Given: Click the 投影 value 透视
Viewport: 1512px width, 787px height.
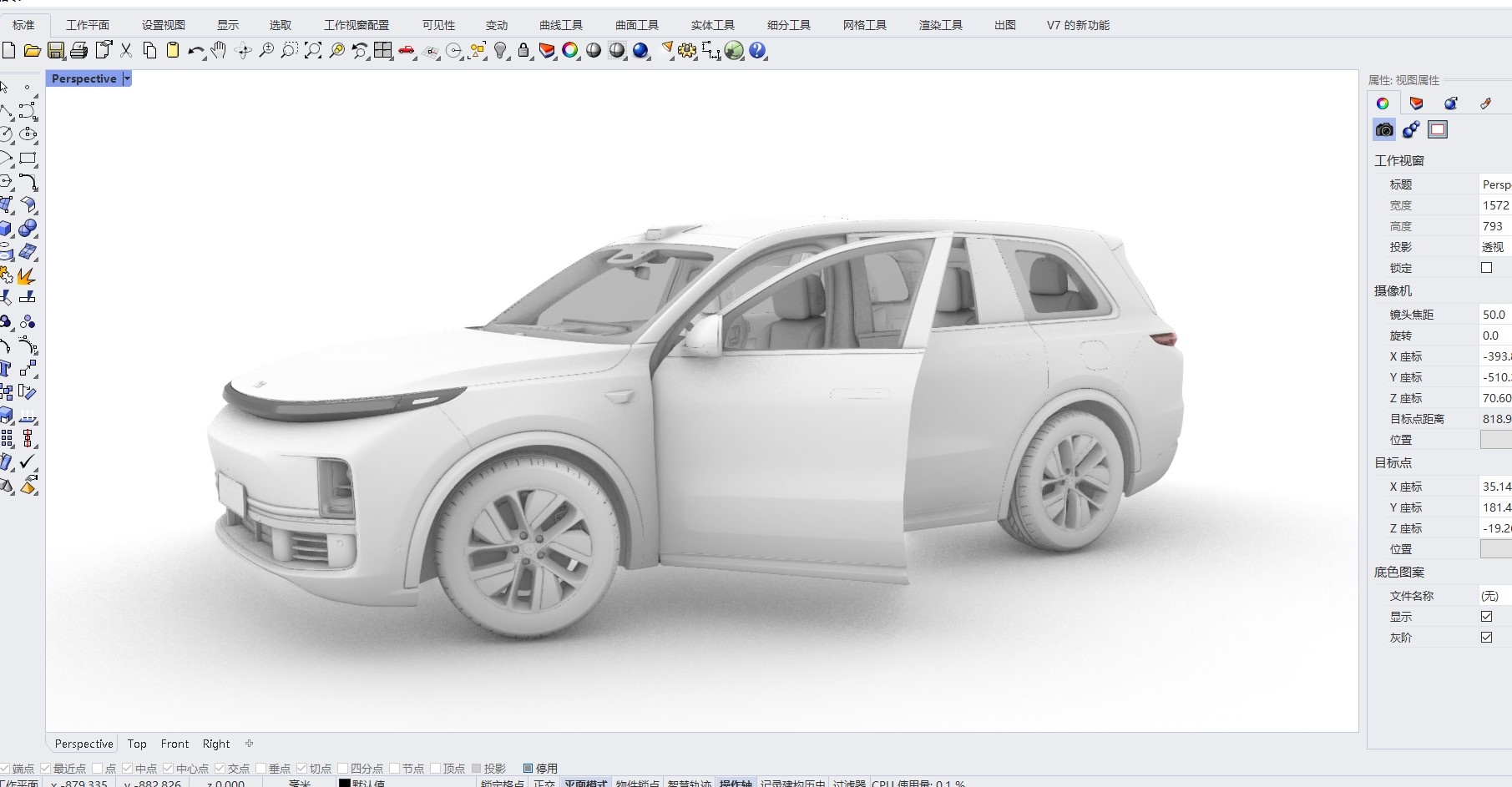Looking at the screenshot, I should pyautogui.click(x=1494, y=247).
